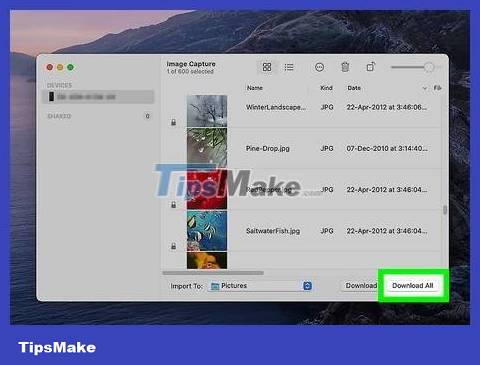This screenshot has width=480, height=365.
Task: Click the 07-Dec-2010 date cell
Action: coord(387,148)
